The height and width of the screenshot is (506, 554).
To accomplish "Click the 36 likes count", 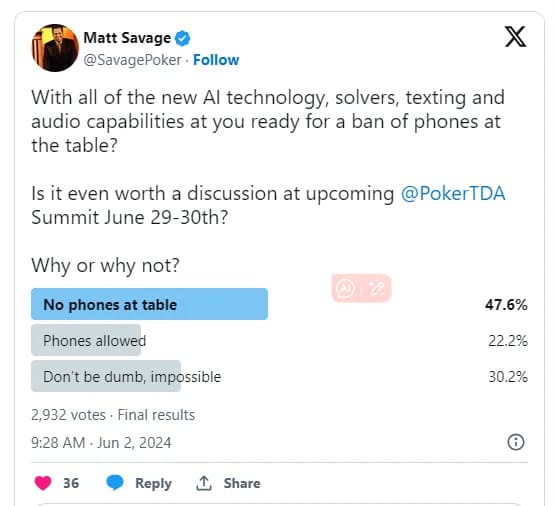I will 71,483.
